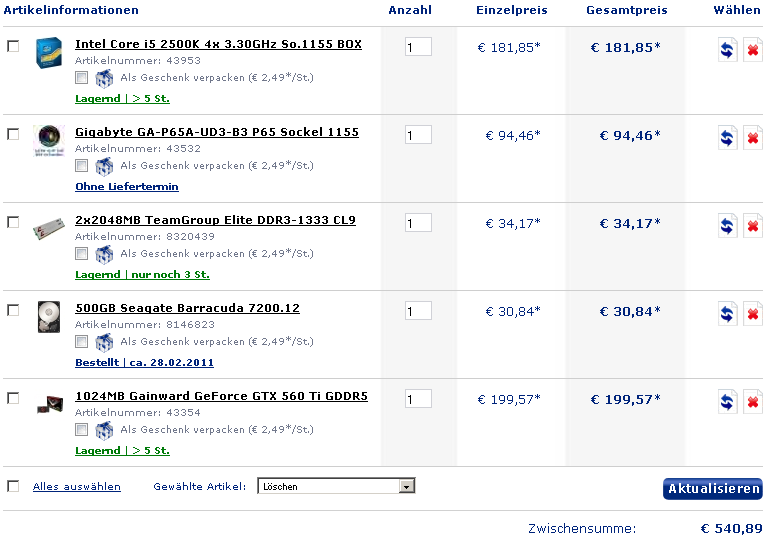Delete Seagate Barracuda 7200.12 via red X
The image size is (771, 540).
[x=752, y=314]
